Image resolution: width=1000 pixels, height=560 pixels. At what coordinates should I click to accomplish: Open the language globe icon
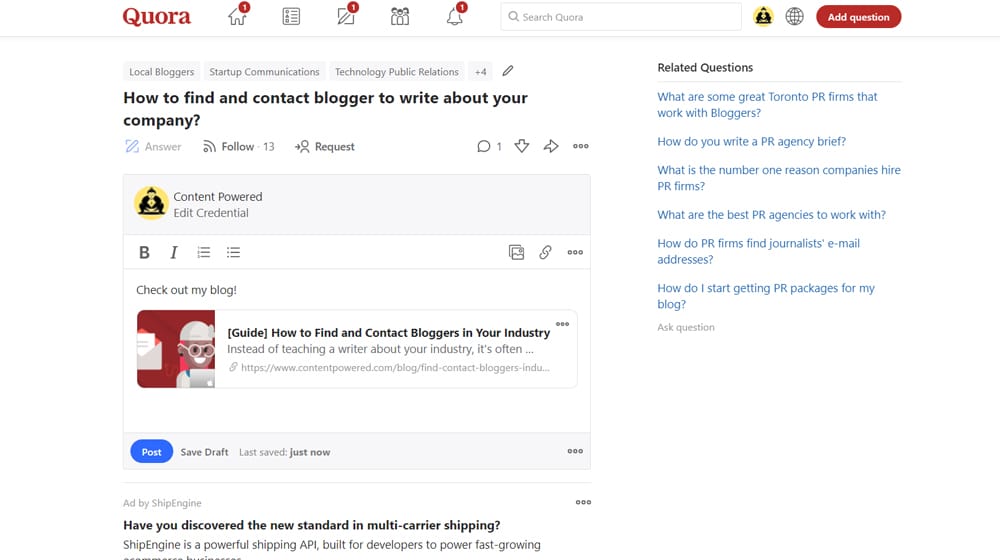point(794,17)
